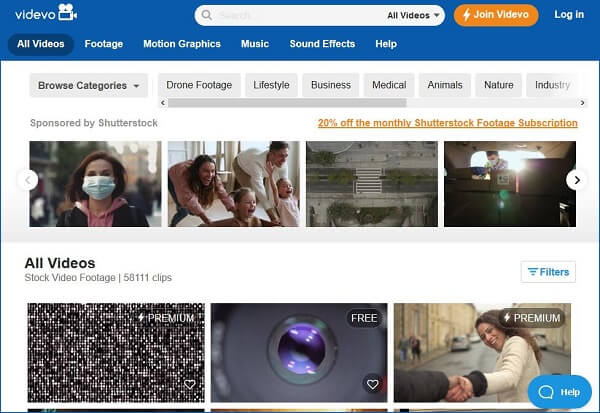The height and width of the screenshot is (413, 600).
Task: Click the Videvo camera logo
Action: coord(46,13)
